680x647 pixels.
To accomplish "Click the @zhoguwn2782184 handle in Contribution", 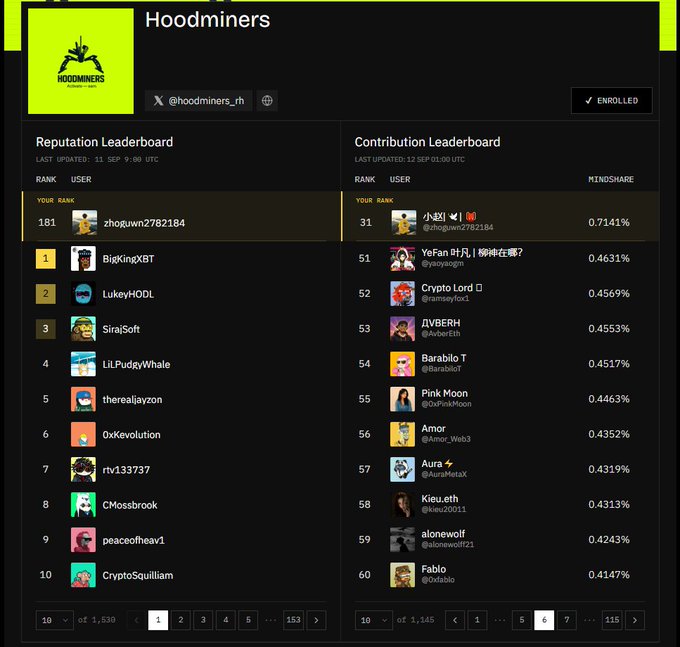I will pos(458,227).
